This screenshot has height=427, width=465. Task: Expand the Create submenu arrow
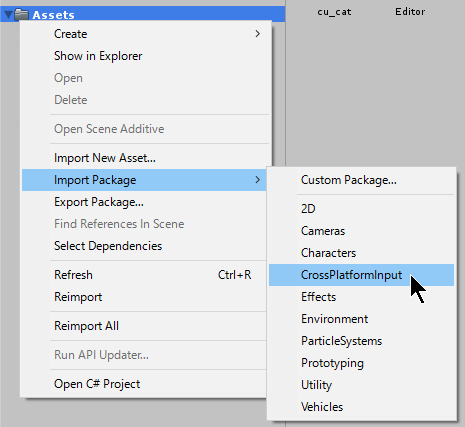coord(257,34)
